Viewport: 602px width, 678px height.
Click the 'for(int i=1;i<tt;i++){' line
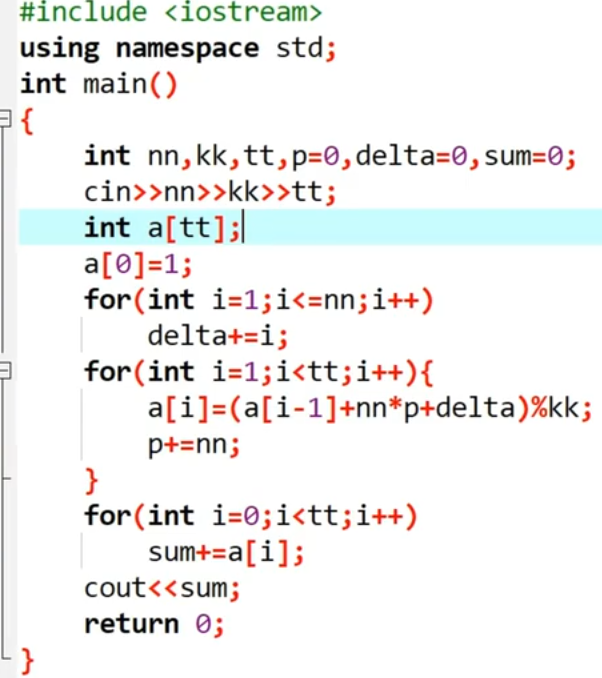[x=258, y=372]
